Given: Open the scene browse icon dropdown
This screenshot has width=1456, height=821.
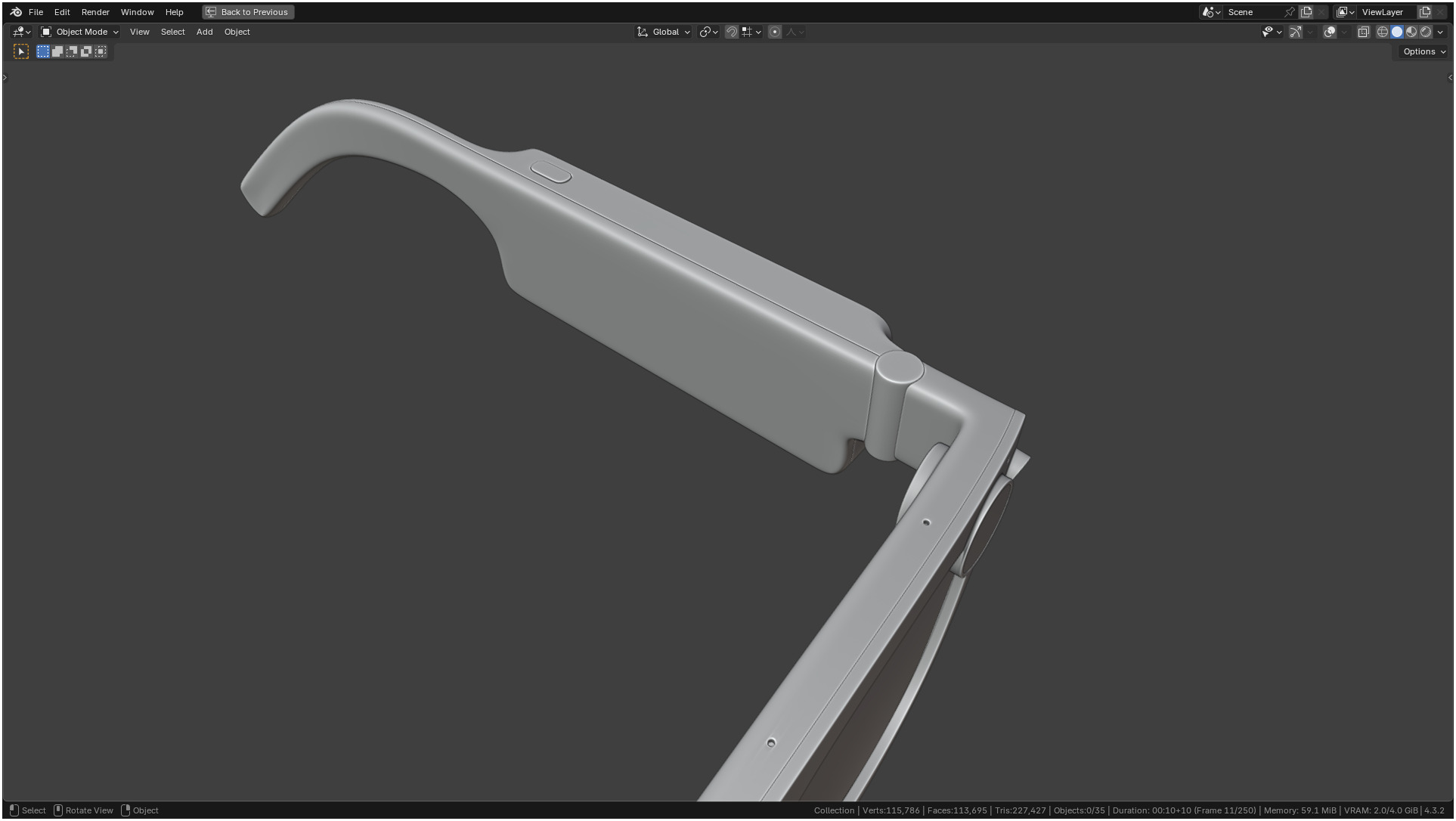Looking at the screenshot, I should click(1211, 12).
